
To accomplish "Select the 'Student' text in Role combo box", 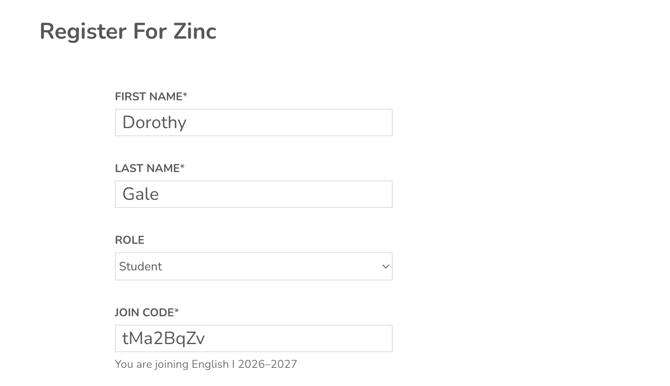I will 140,266.
